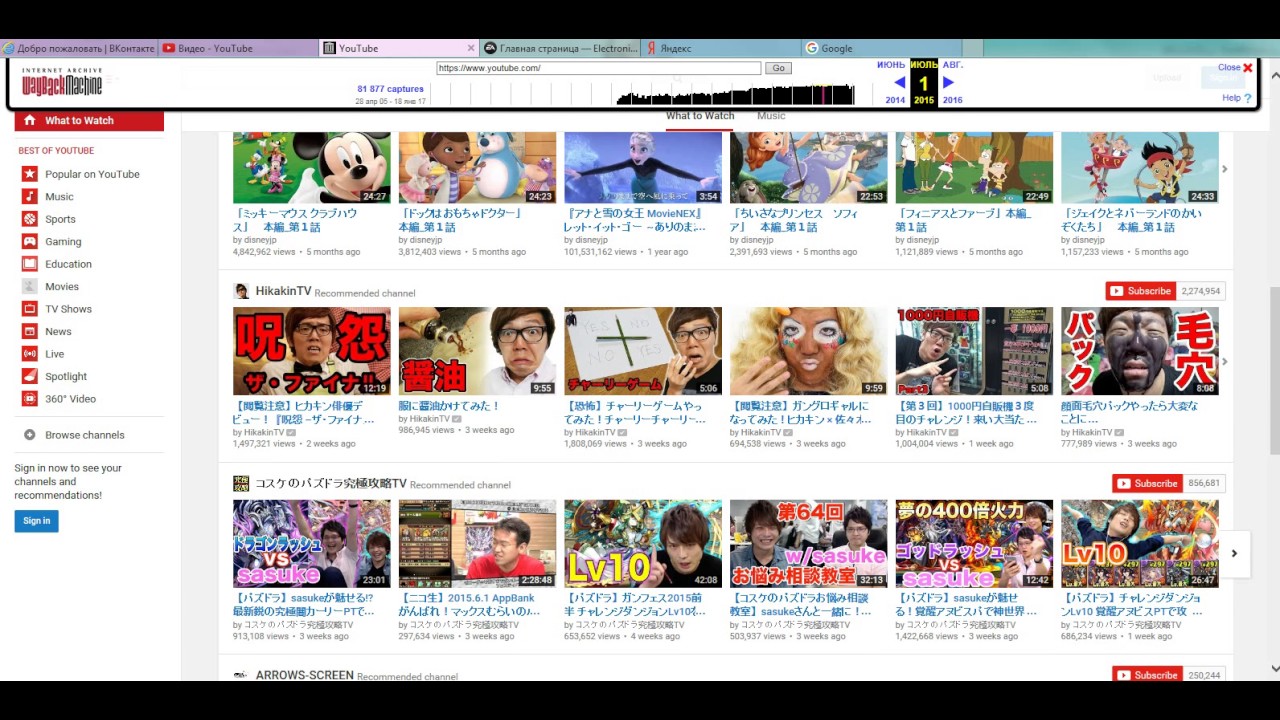Subscribe to コスケのパズドラ究極攻略TV channel

pos(1147,483)
